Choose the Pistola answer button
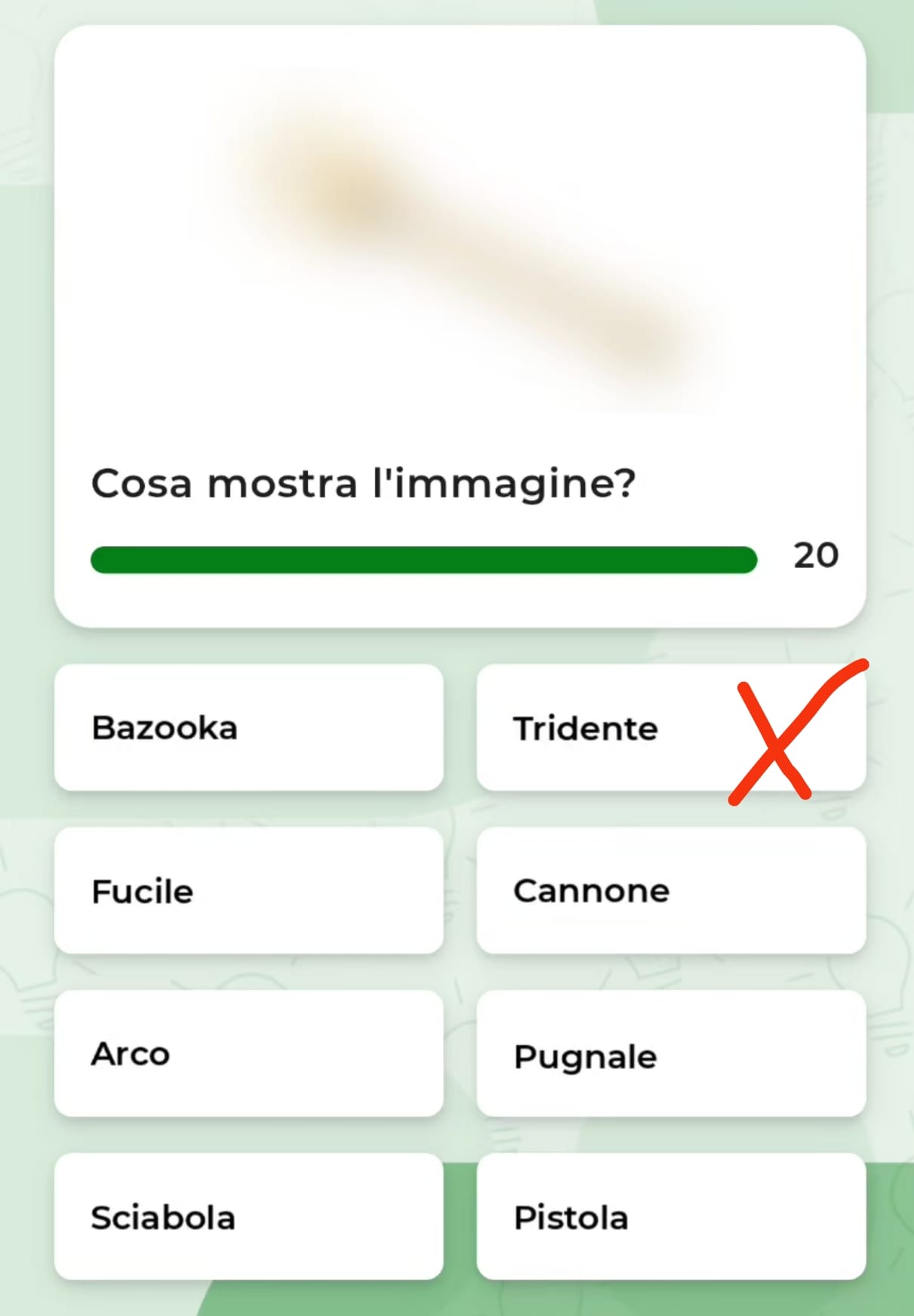Viewport: 914px width, 1316px height. tap(671, 1216)
